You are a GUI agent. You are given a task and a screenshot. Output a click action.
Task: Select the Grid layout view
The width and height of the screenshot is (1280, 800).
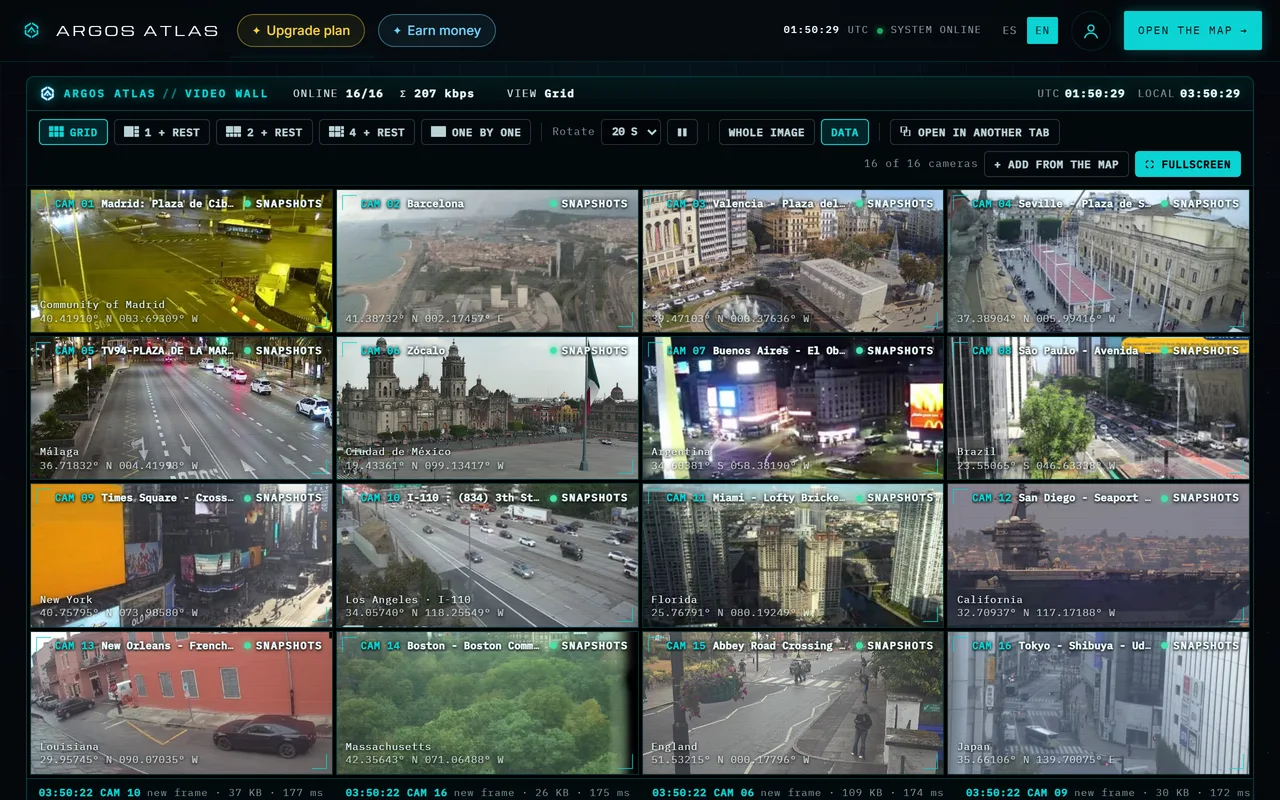[73, 132]
